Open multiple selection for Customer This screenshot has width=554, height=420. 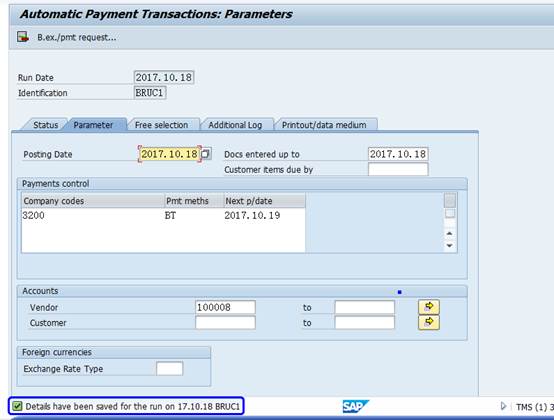tap(429, 323)
